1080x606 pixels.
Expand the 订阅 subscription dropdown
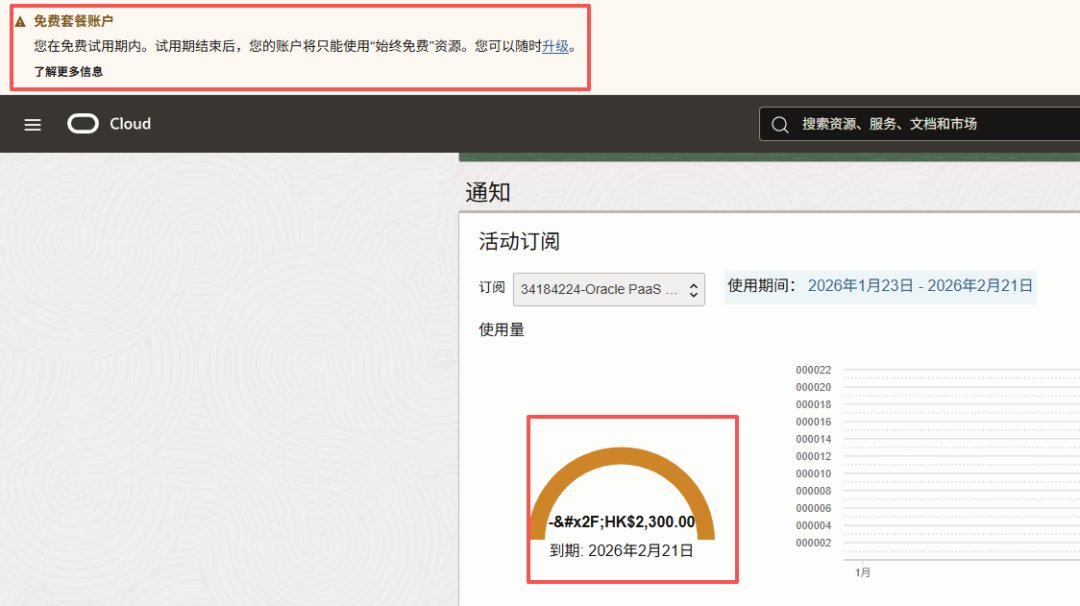tap(609, 289)
